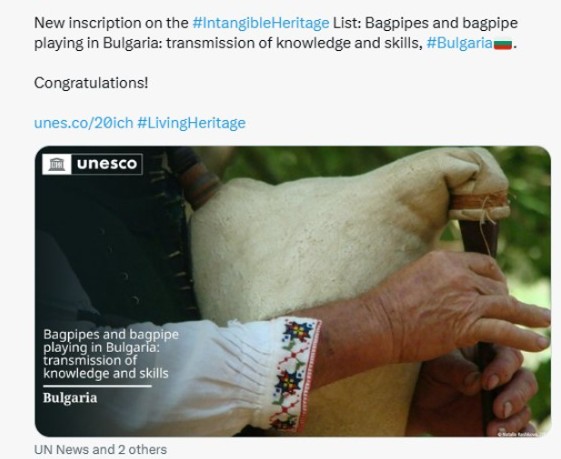This screenshot has height=459, width=561.
Task: Click the embroidered sleeve cuff in photo
Action: click(296, 374)
